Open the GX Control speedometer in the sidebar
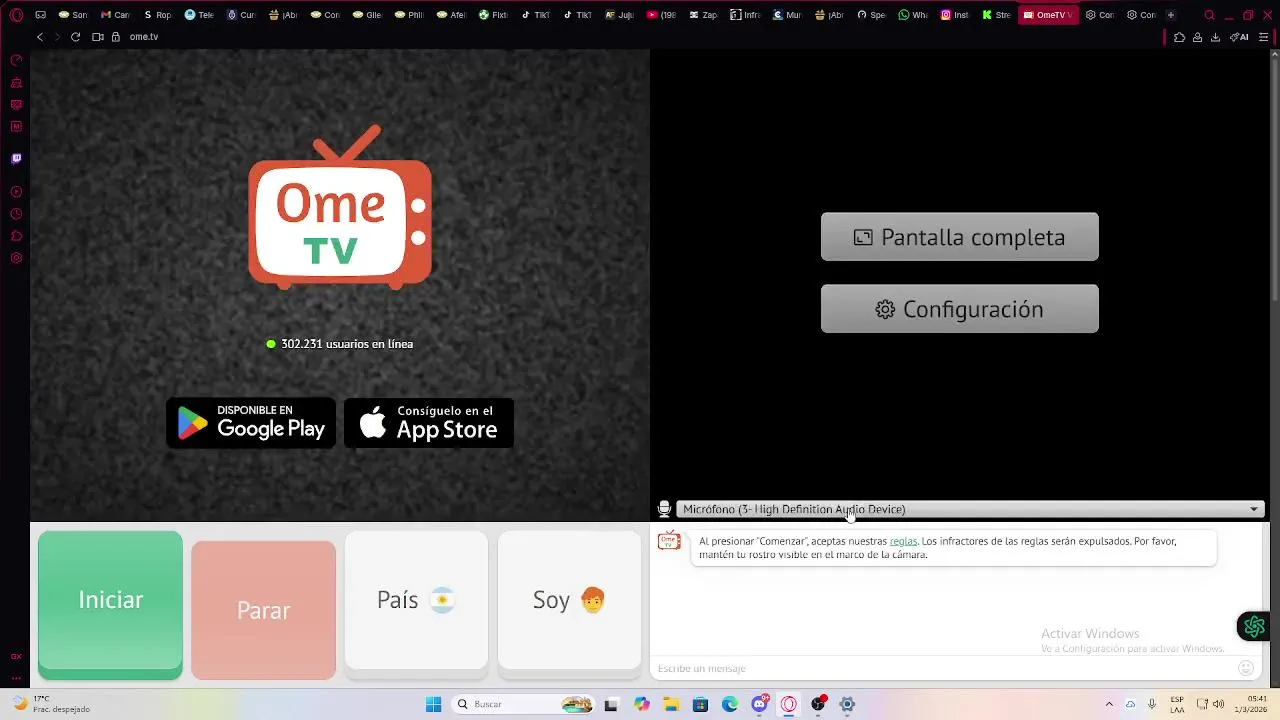The image size is (1280, 720). [16, 60]
